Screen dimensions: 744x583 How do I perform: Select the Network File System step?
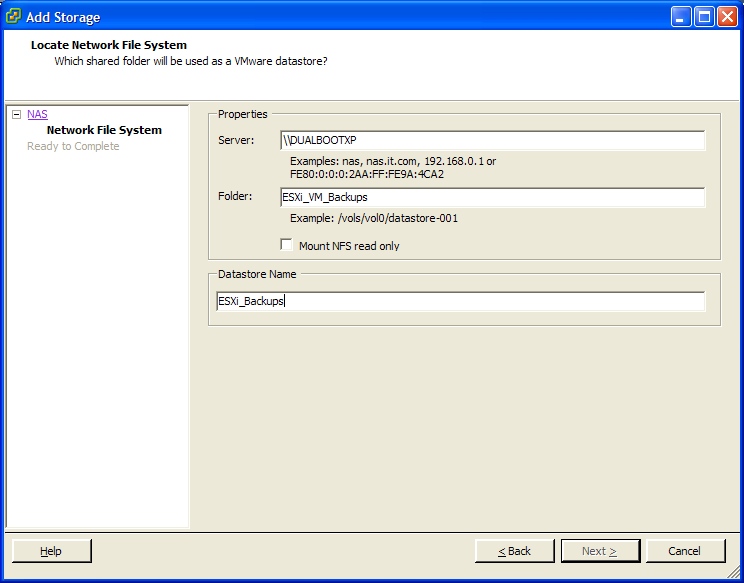click(104, 130)
